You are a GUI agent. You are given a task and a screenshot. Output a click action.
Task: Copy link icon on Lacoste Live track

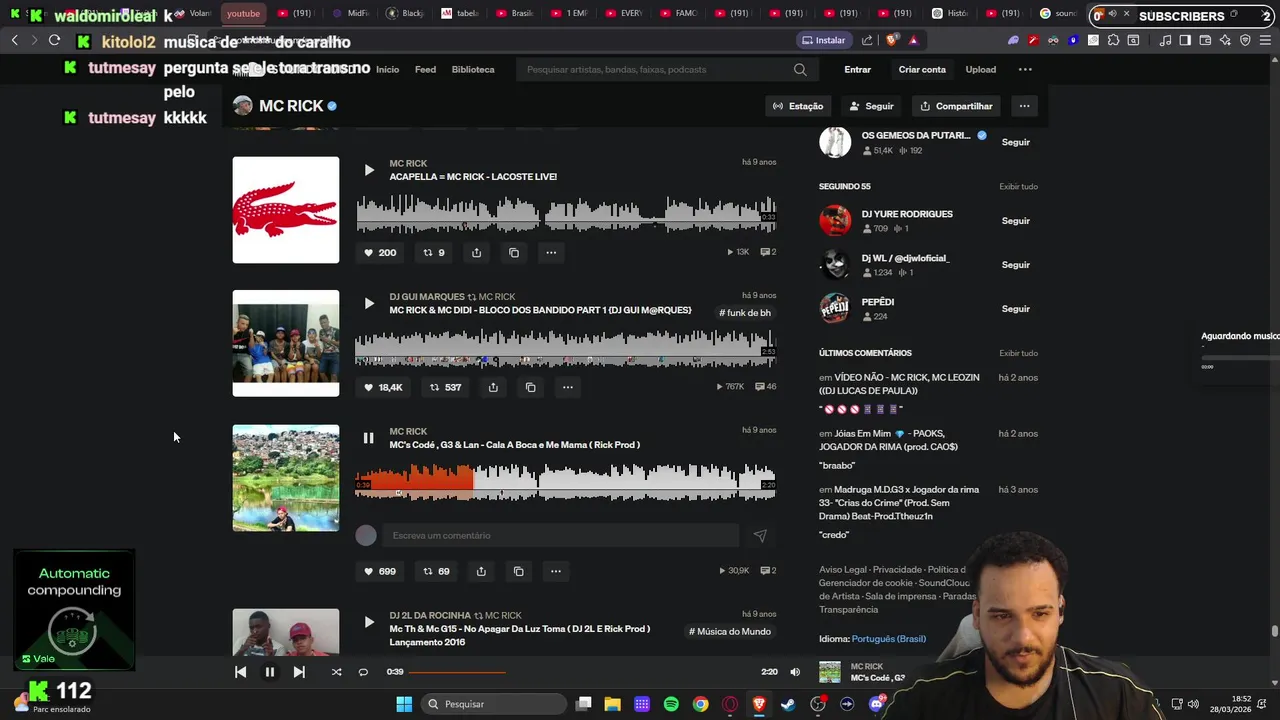[514, 253]
